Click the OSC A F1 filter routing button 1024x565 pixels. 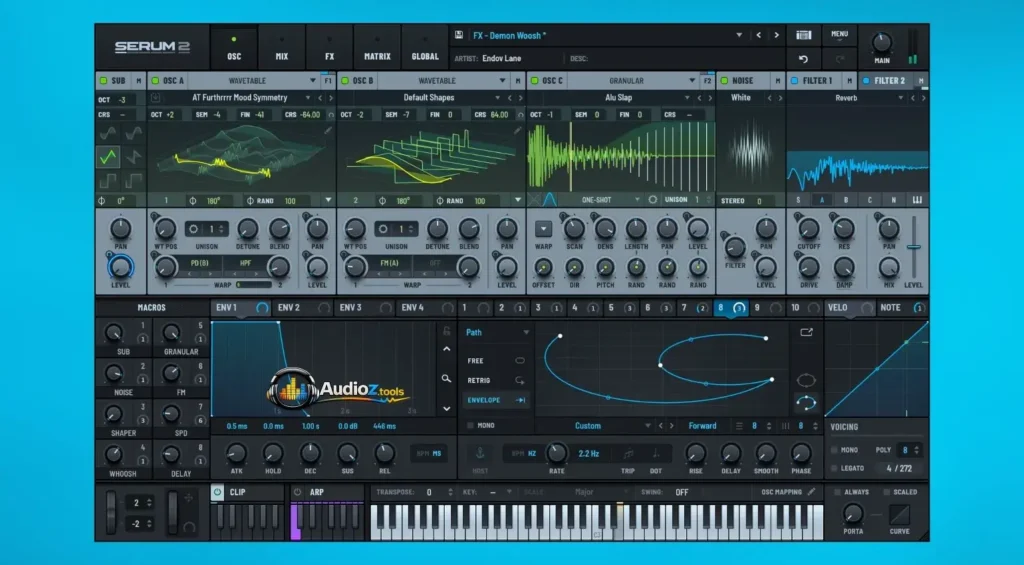click(328, 80)
